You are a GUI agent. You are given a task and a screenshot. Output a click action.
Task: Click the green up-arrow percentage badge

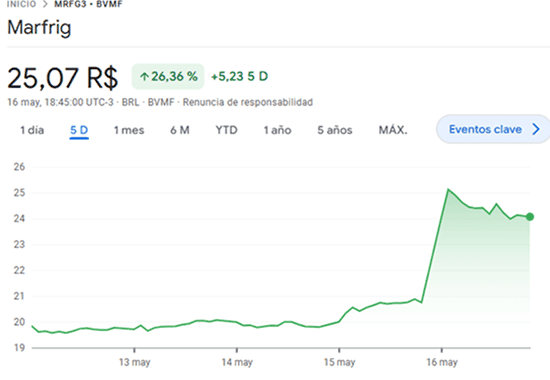pos(168,76)
